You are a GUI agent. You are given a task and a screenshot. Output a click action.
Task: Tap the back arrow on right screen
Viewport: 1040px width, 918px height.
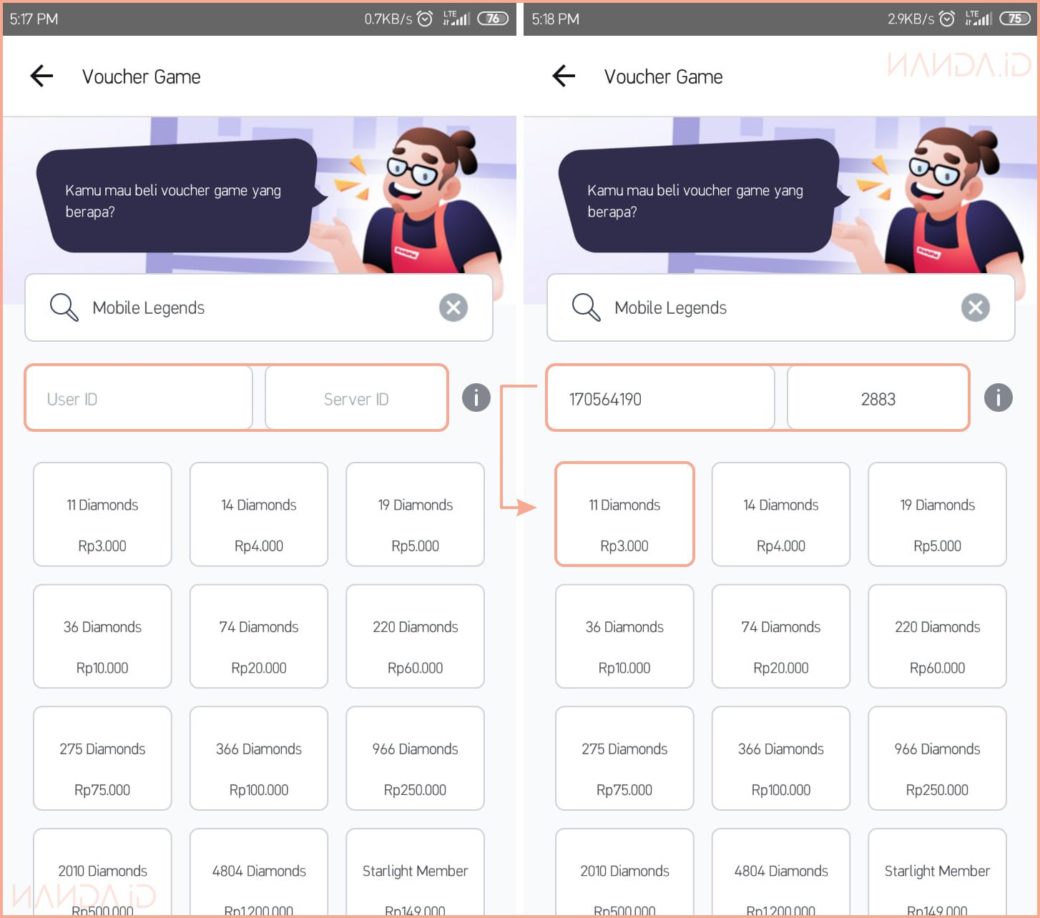pyautogui.click(x=563, y=76)
